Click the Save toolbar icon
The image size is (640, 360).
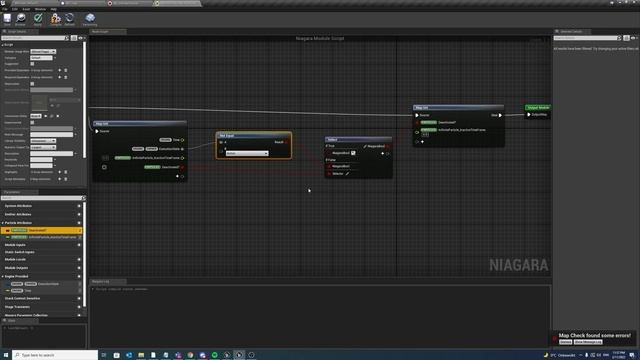(7, 19)
